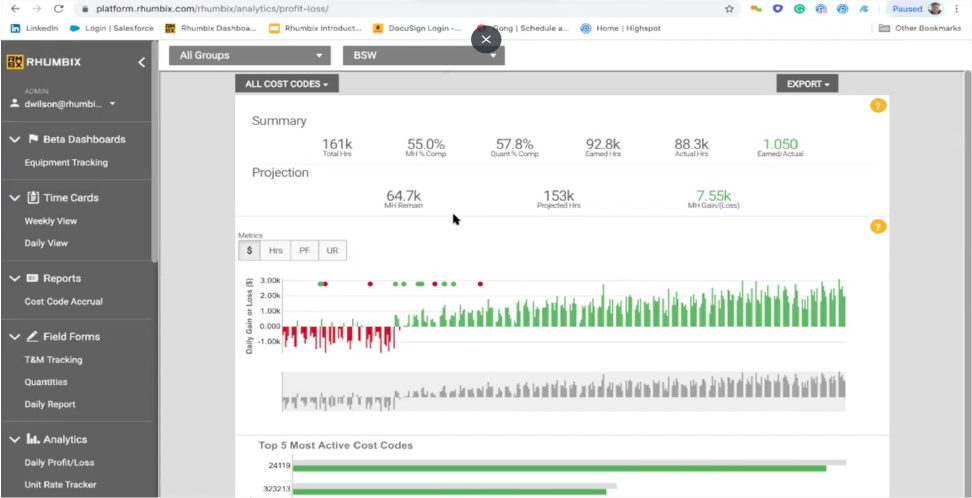Open the Other Bookmarks folder
Image resolution: width=972 pixels, height=498 pixels.
click(x=920, y=28)
